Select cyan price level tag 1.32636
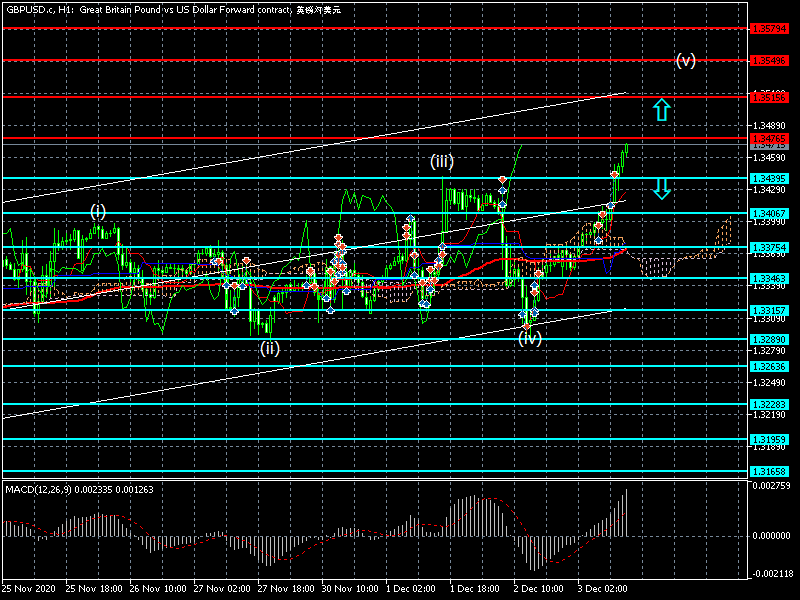Image resolution: width=800 pixels, height=600 pixels. 769,366
